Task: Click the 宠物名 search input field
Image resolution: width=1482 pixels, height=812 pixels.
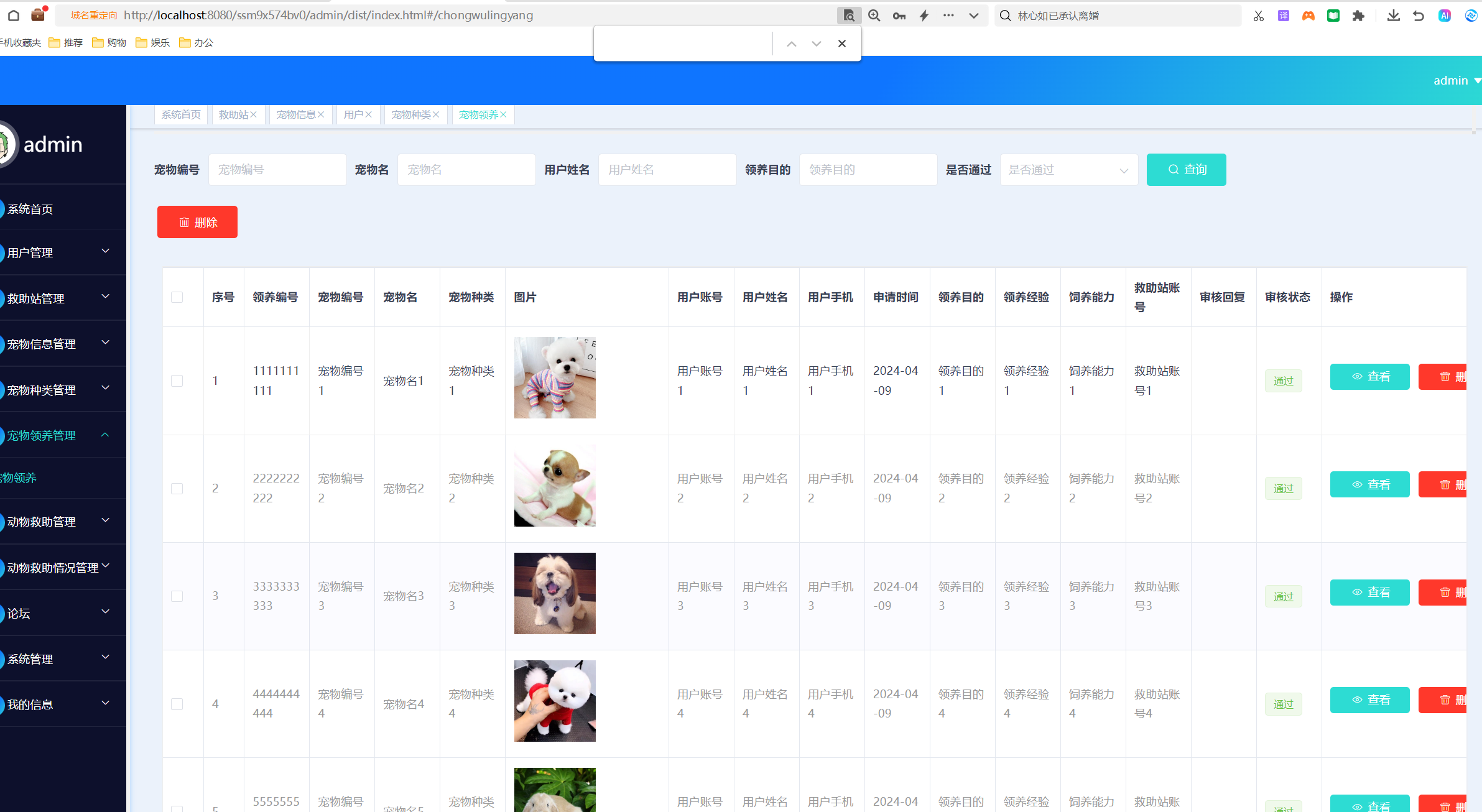Action: (466, 170)
